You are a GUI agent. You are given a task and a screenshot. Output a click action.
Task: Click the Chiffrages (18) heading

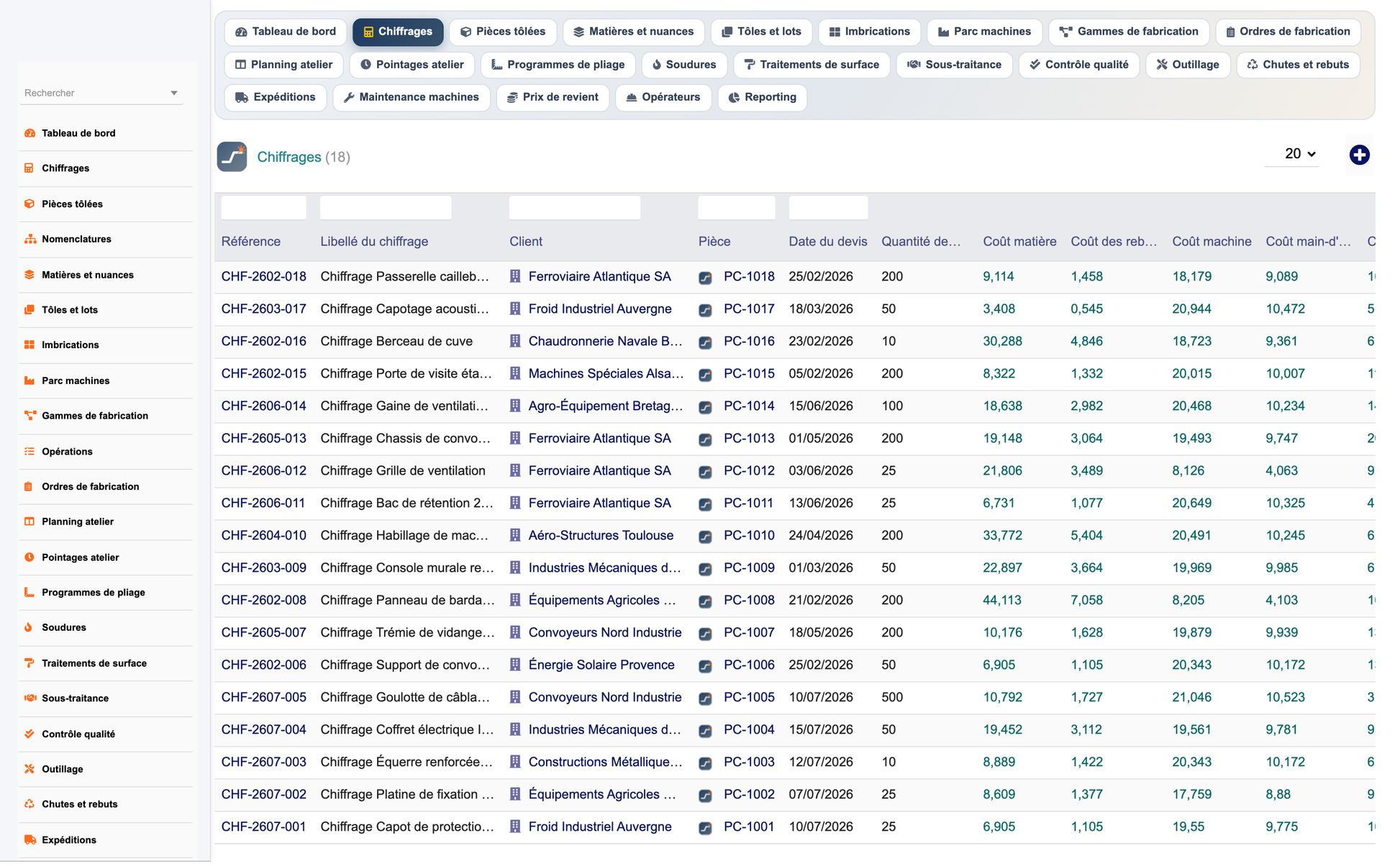coord(304,158)
